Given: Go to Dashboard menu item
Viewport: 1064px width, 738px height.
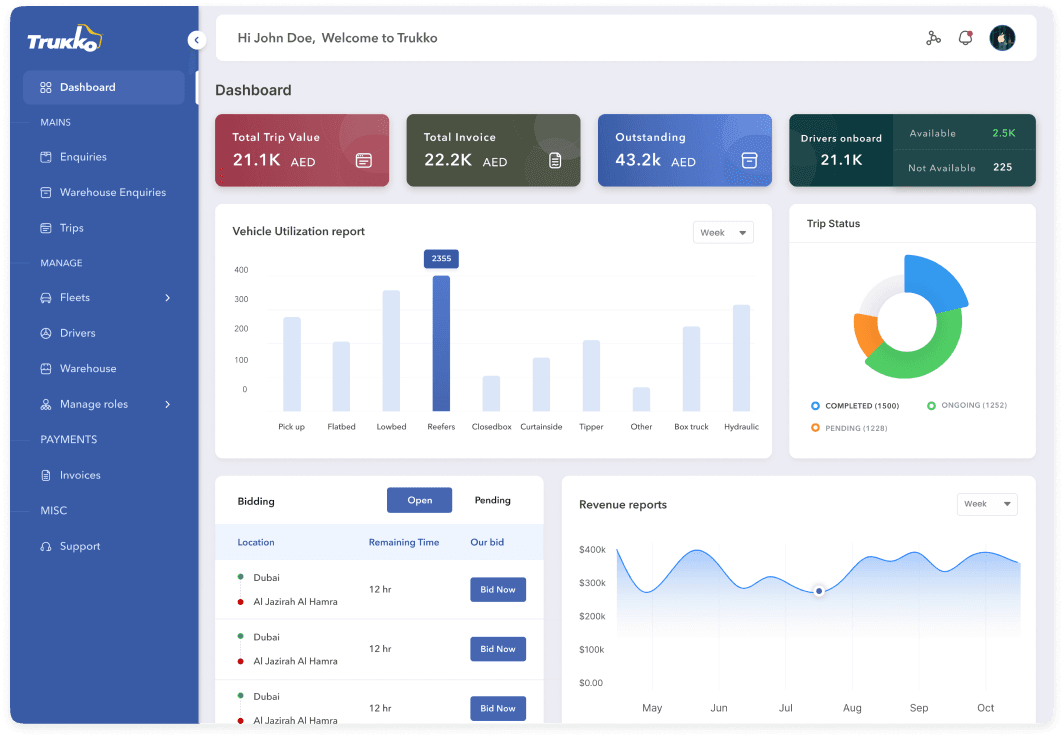Looking at the screenshot, I should pos(104,88).
